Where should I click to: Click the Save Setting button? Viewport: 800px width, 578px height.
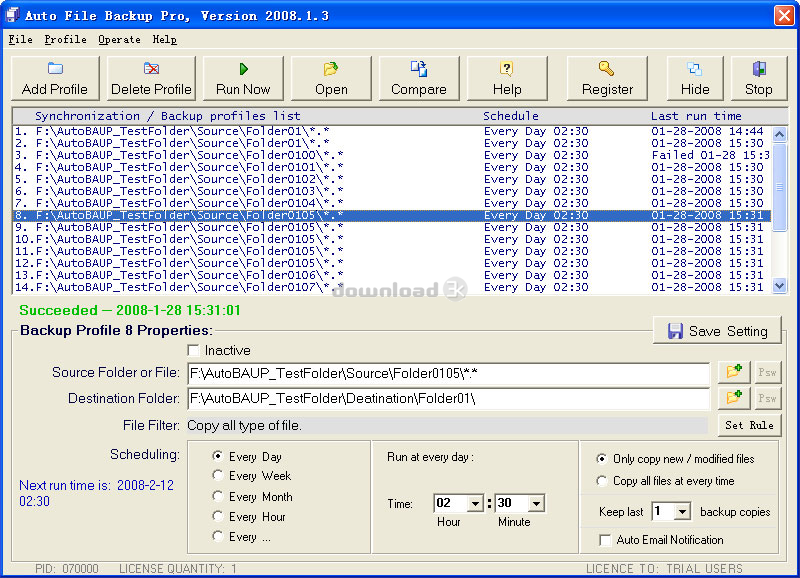coord(717,331)
